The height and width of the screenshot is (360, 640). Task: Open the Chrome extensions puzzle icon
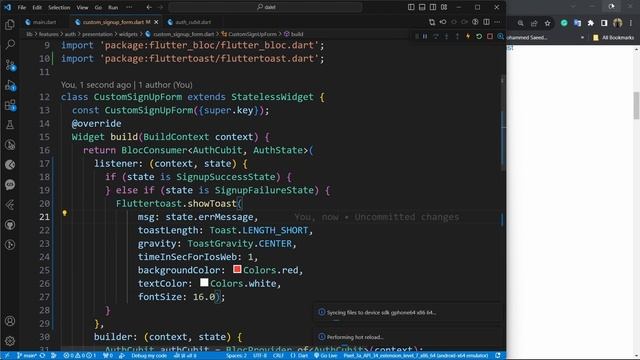point(591,23)
